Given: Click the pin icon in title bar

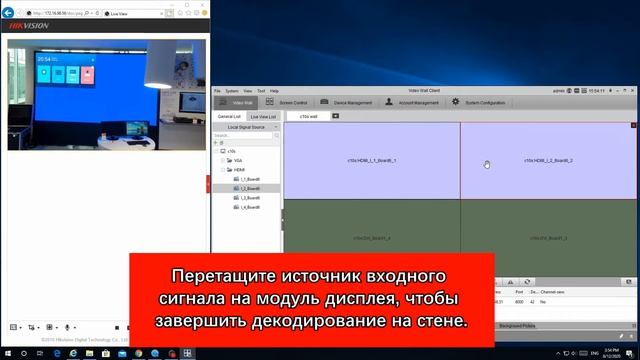Looking at the screenshot, I should click(611, 91).
